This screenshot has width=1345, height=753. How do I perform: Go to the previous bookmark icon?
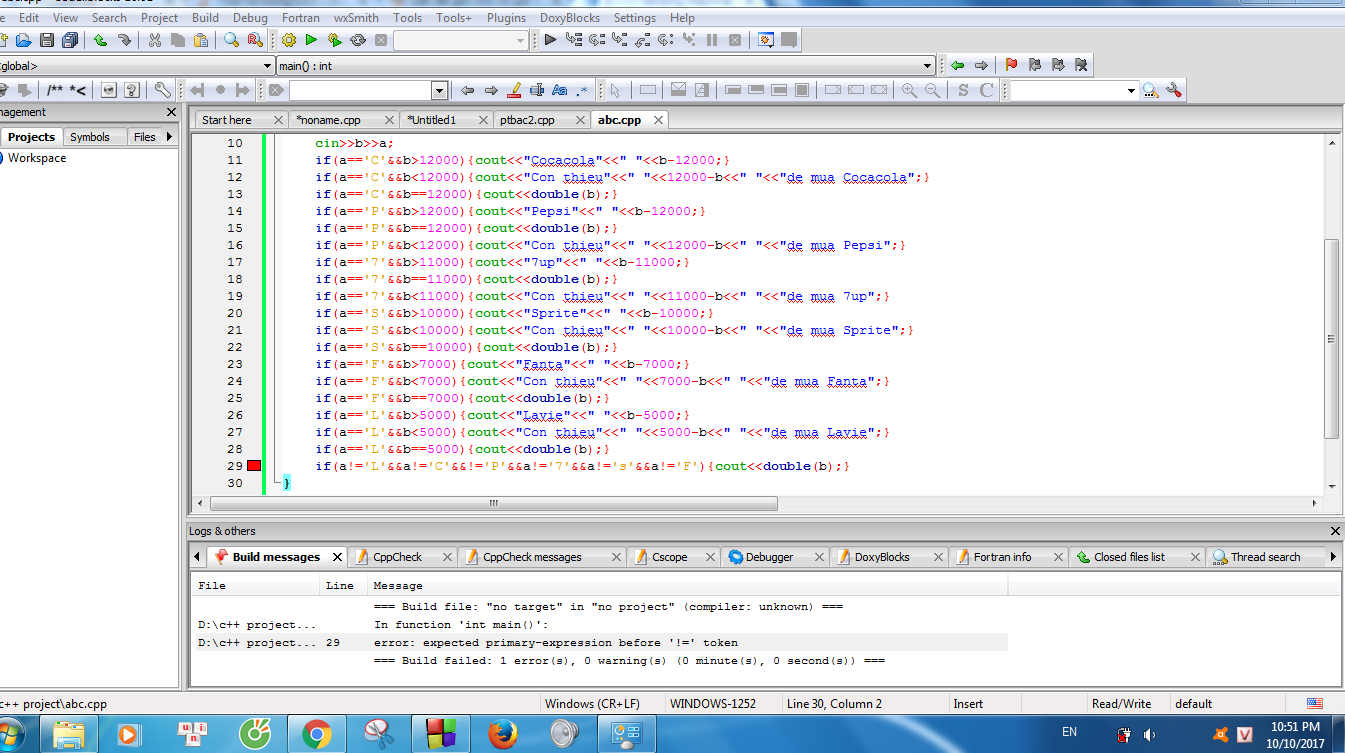[x=1034, y=65]
